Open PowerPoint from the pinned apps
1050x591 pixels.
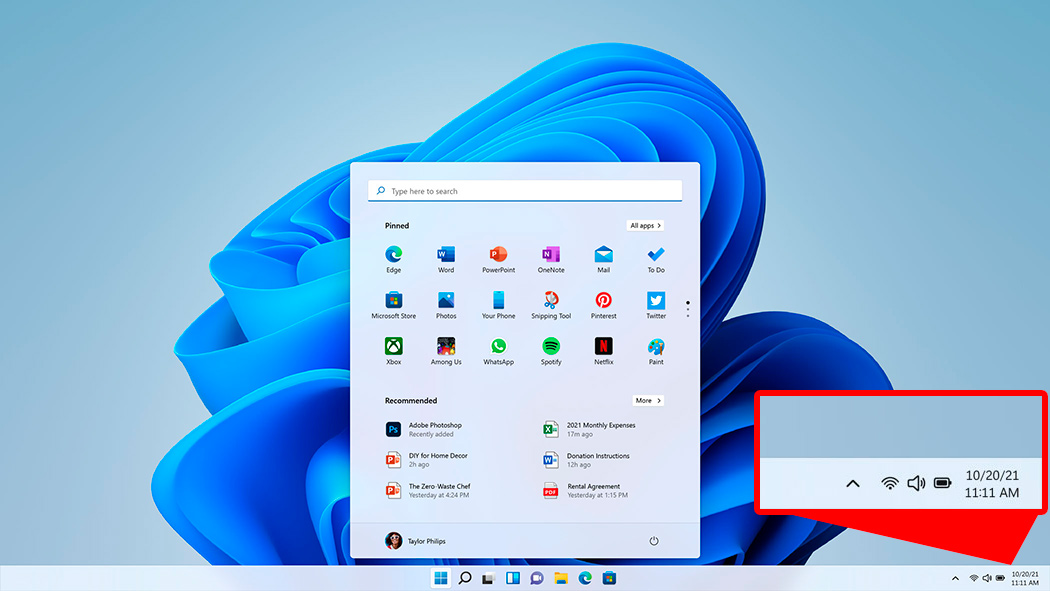pyautogui.click(x=498, y=259)
